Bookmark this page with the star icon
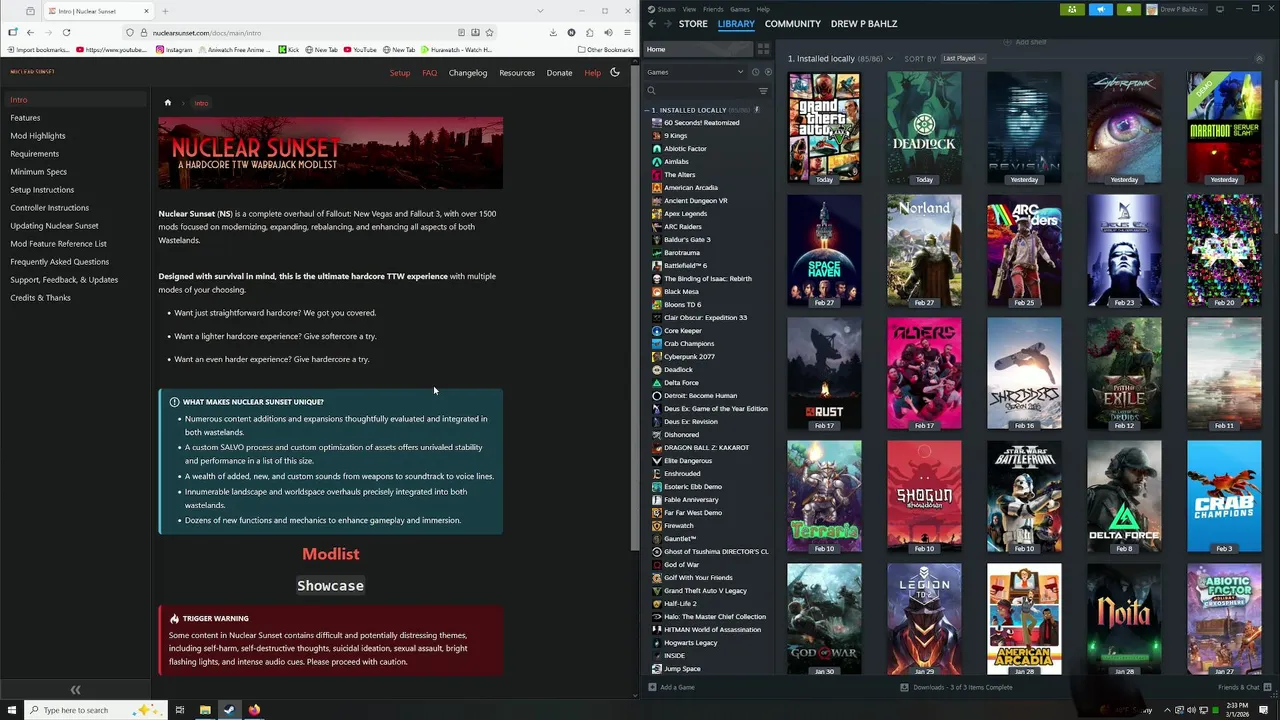The image size is (1280, 720). pos(489,32)
